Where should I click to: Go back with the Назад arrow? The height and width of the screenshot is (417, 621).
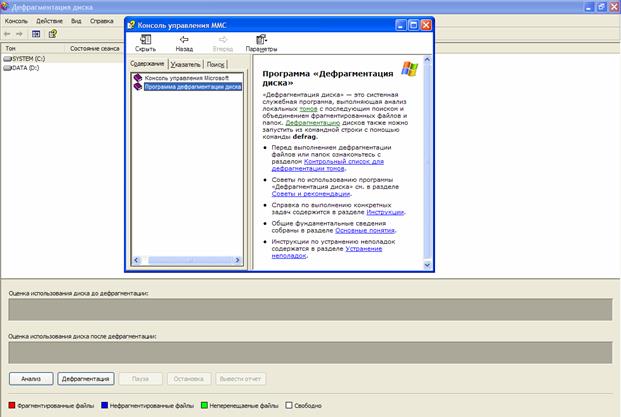[x=184, y=41]
